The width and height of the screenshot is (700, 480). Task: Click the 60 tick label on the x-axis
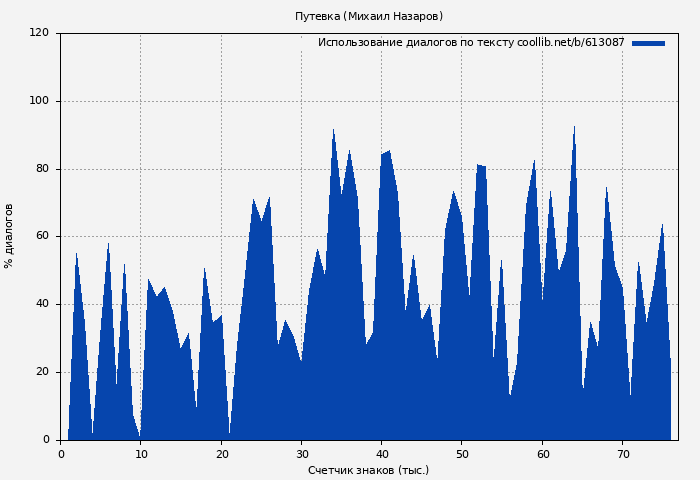(542, 454)
